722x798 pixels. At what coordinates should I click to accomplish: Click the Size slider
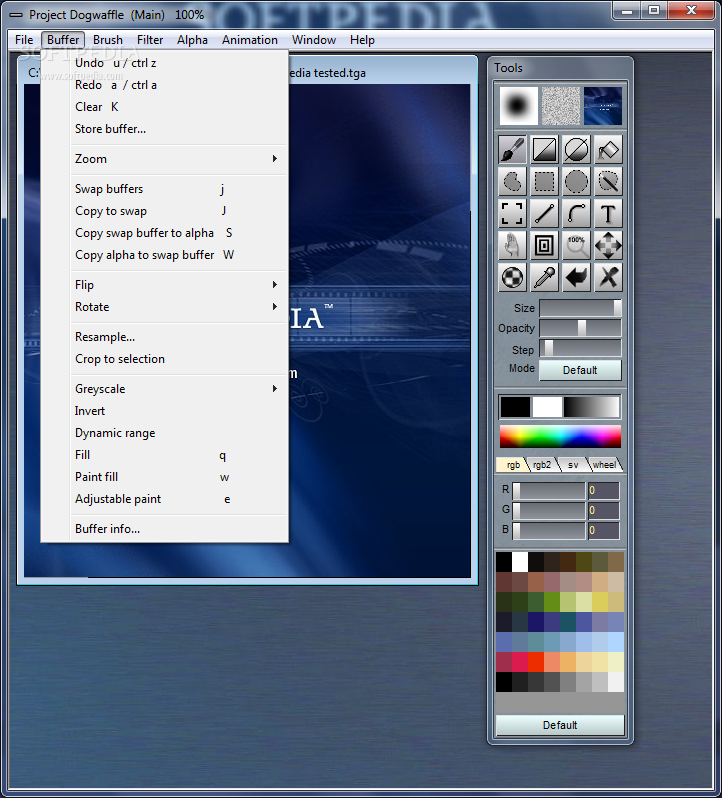[580, 308]
